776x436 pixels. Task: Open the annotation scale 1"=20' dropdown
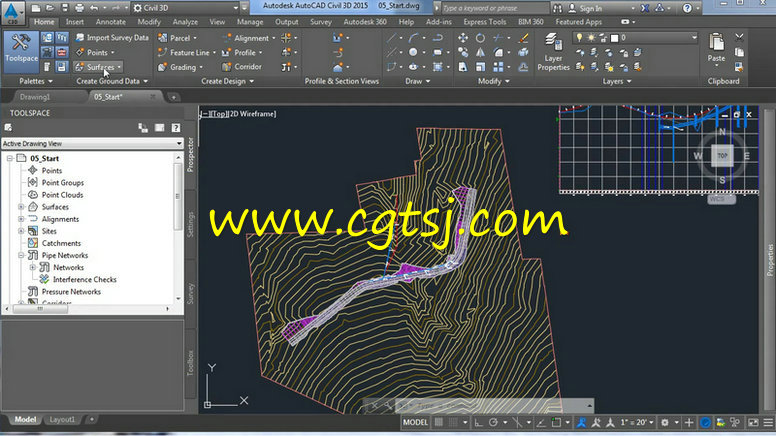tap(637, 422)
